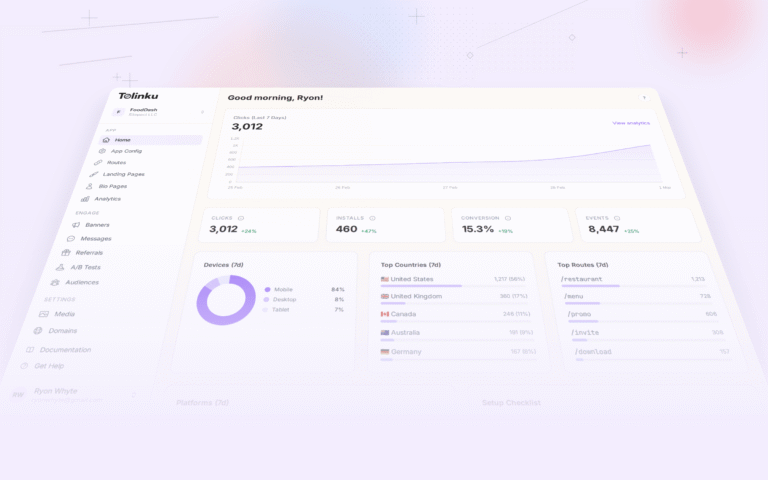Click the Routes link icon
The height and width of the screenshot is (480, 768).
pos(98,162)
